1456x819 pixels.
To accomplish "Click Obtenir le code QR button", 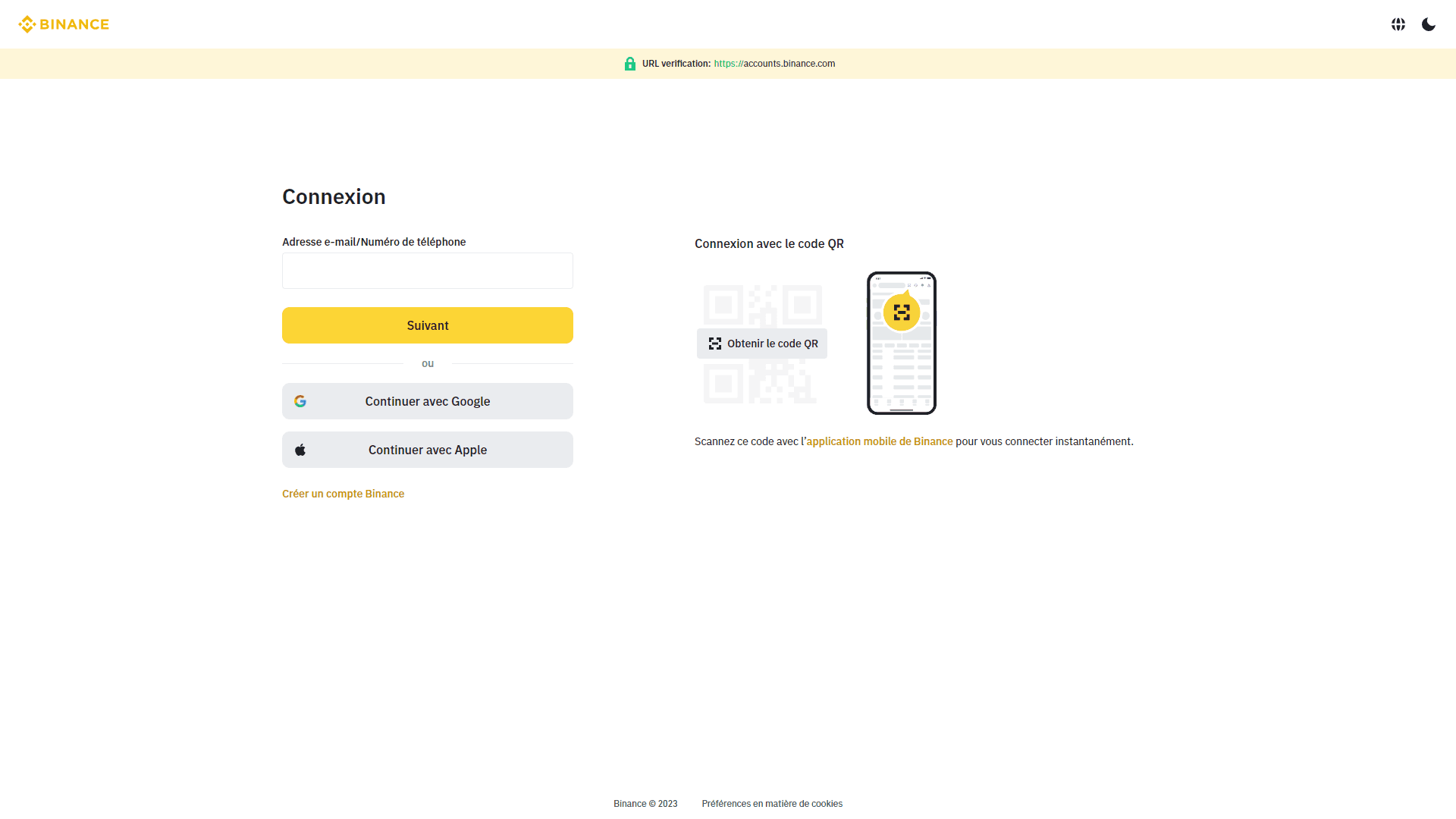I will pyautogui.click(x=762, y=344).
